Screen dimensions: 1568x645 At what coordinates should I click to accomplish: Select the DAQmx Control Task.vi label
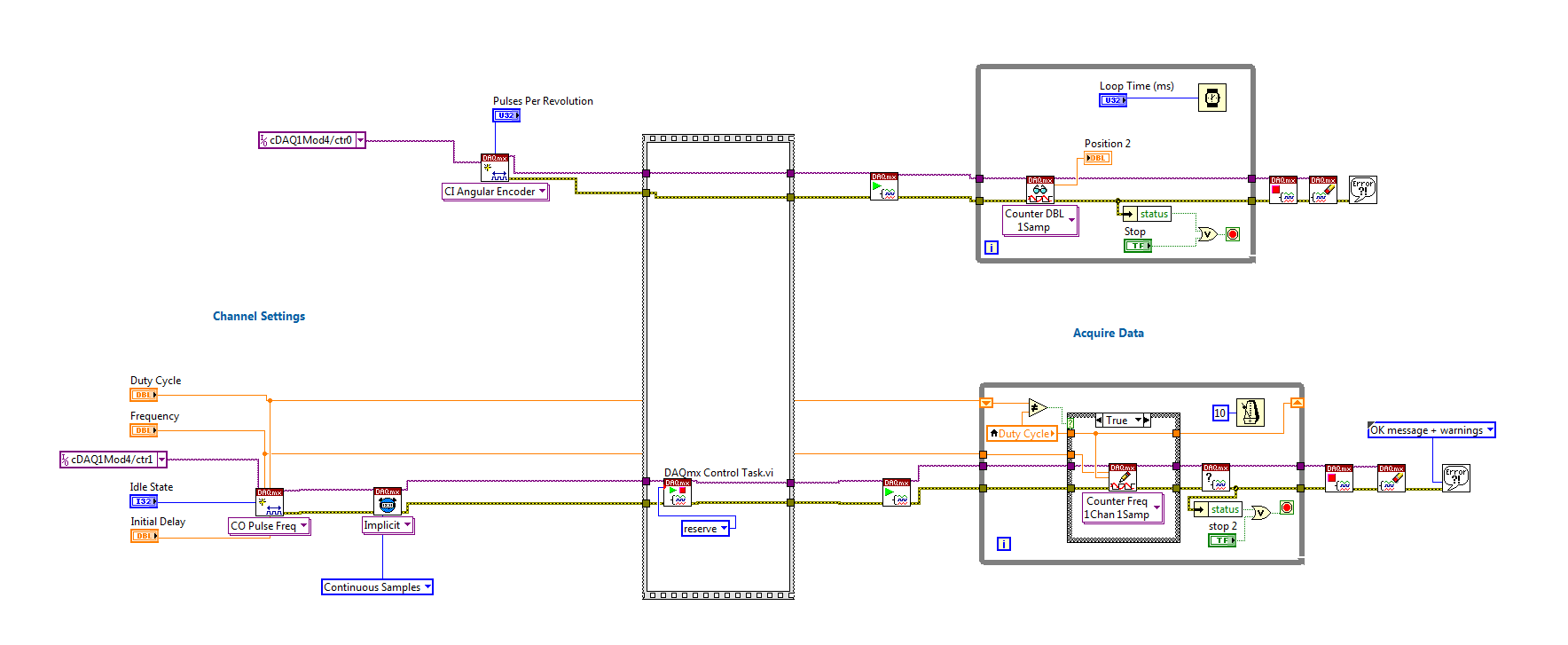click(x=719, y=473)
